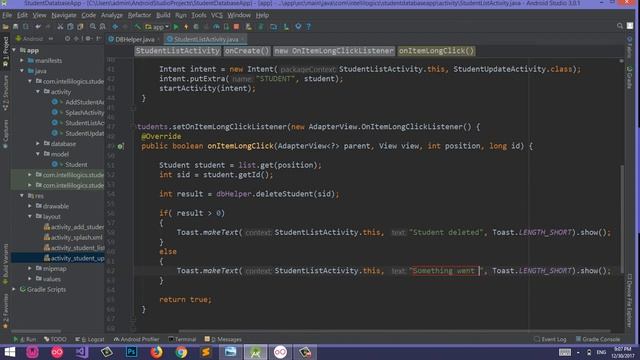Click the onCreate() breadcrumb
This screenshot has width=640, height=360.
(x=247, y=51)
